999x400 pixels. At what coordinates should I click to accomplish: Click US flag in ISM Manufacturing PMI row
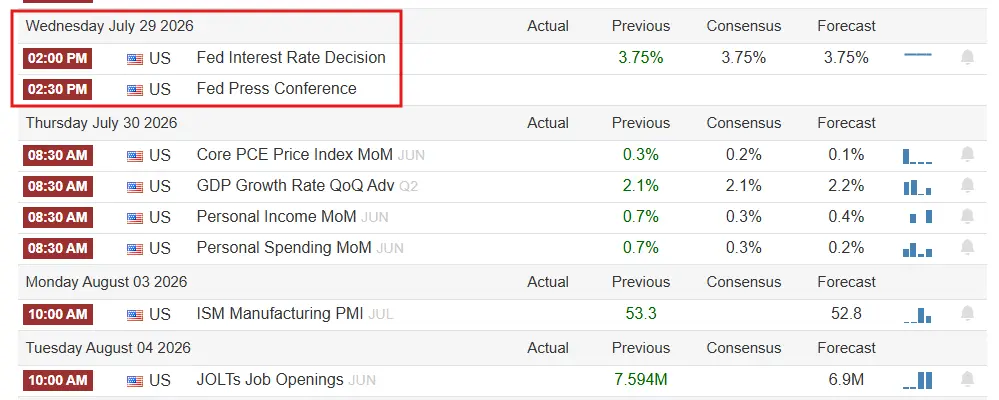(x=134, y=315)
